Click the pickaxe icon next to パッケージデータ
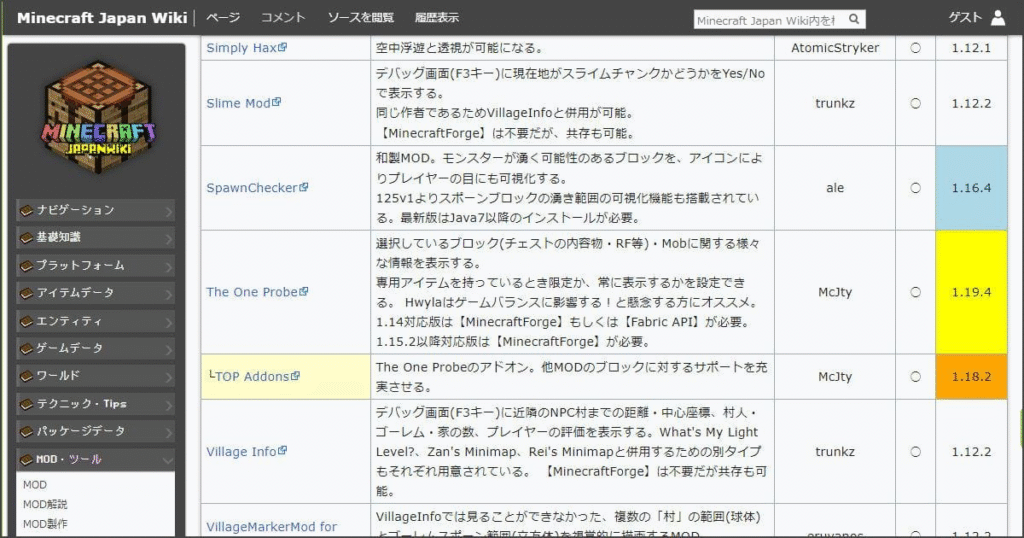 pyautogui.click(x=26, y=432)
